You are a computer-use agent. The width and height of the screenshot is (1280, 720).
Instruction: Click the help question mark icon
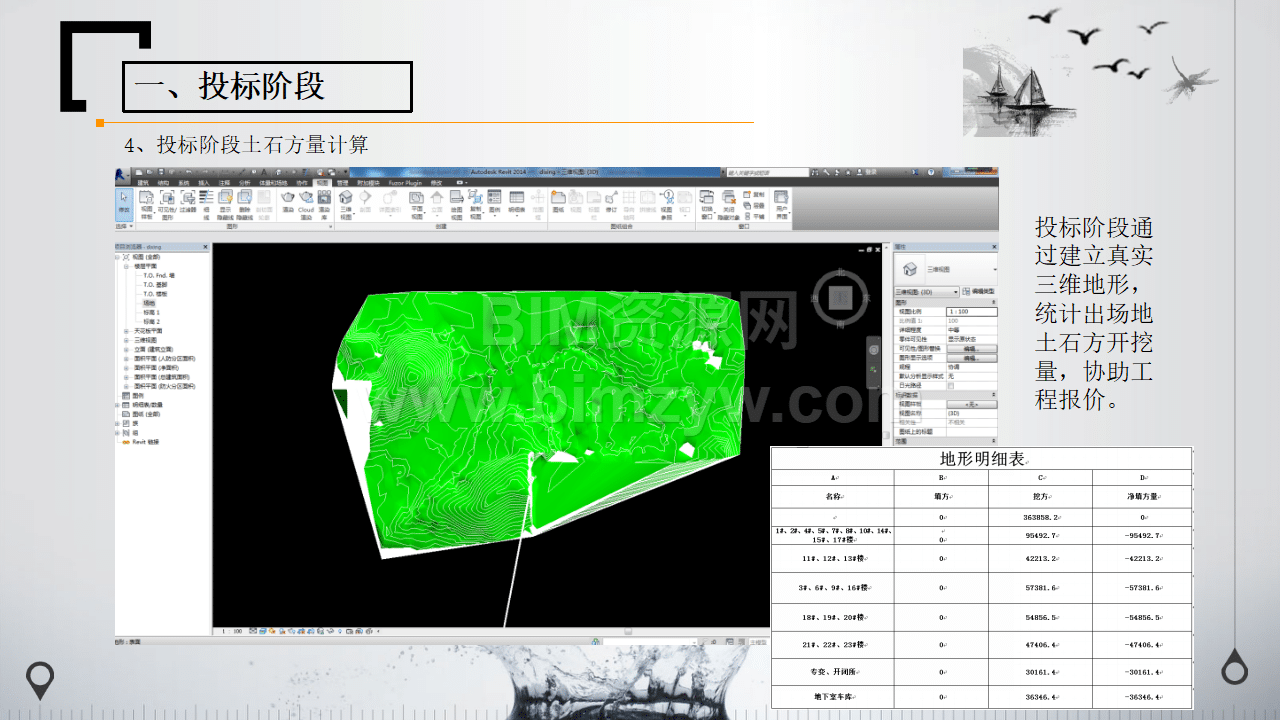931,172
